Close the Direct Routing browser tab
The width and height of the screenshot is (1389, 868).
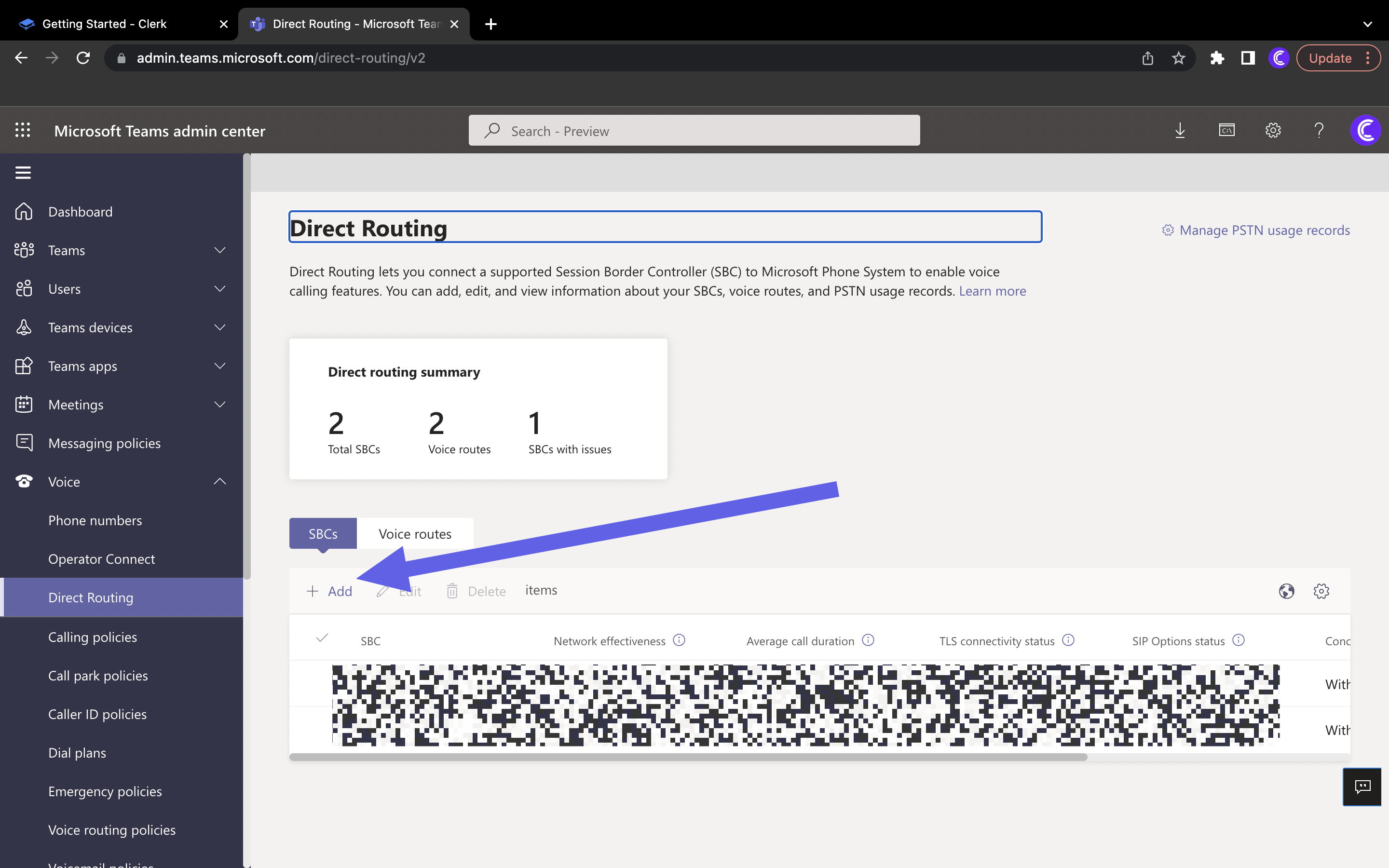[x=454, y=24]
